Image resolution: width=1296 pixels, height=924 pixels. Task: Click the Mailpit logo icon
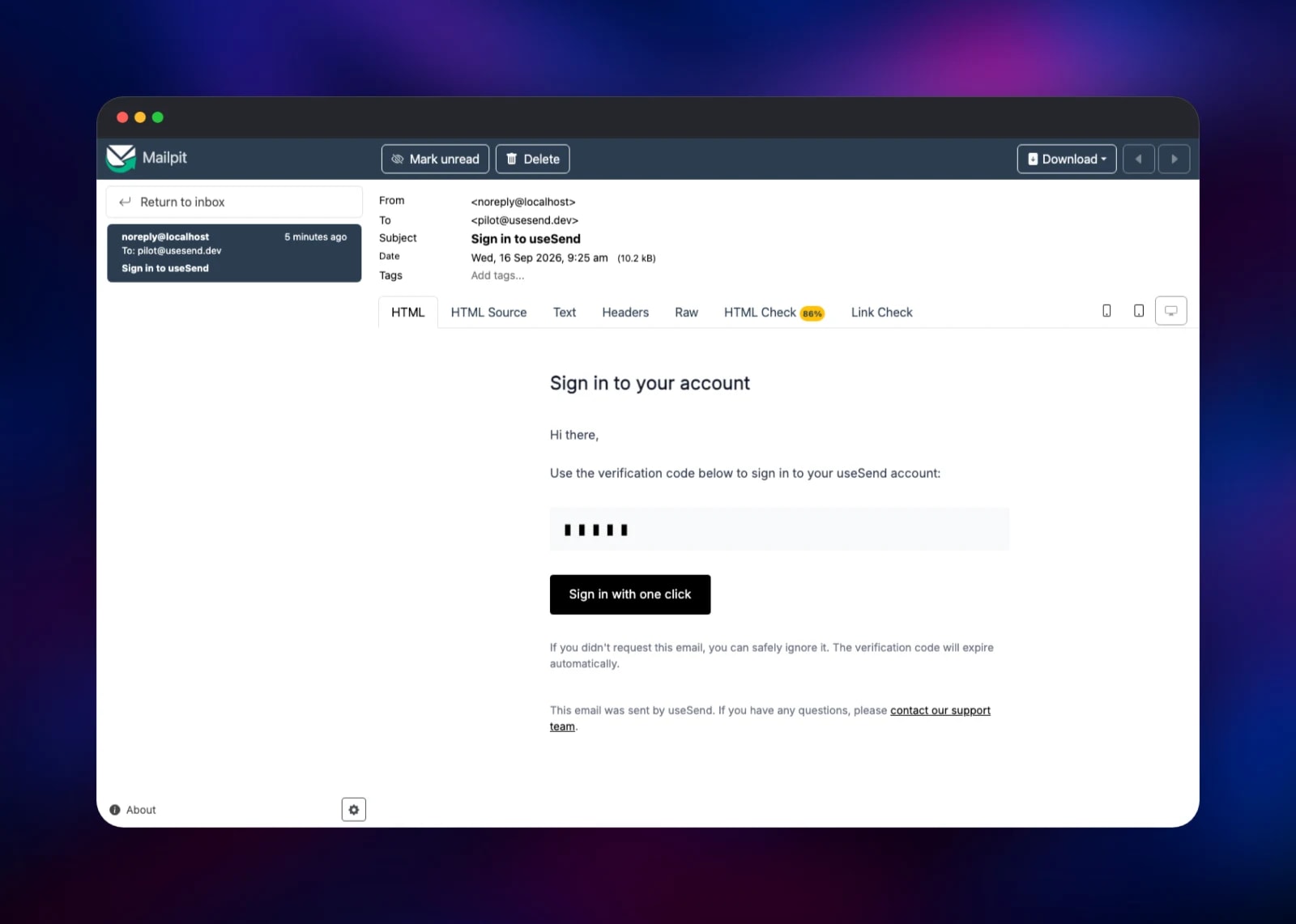pos(121,158)
